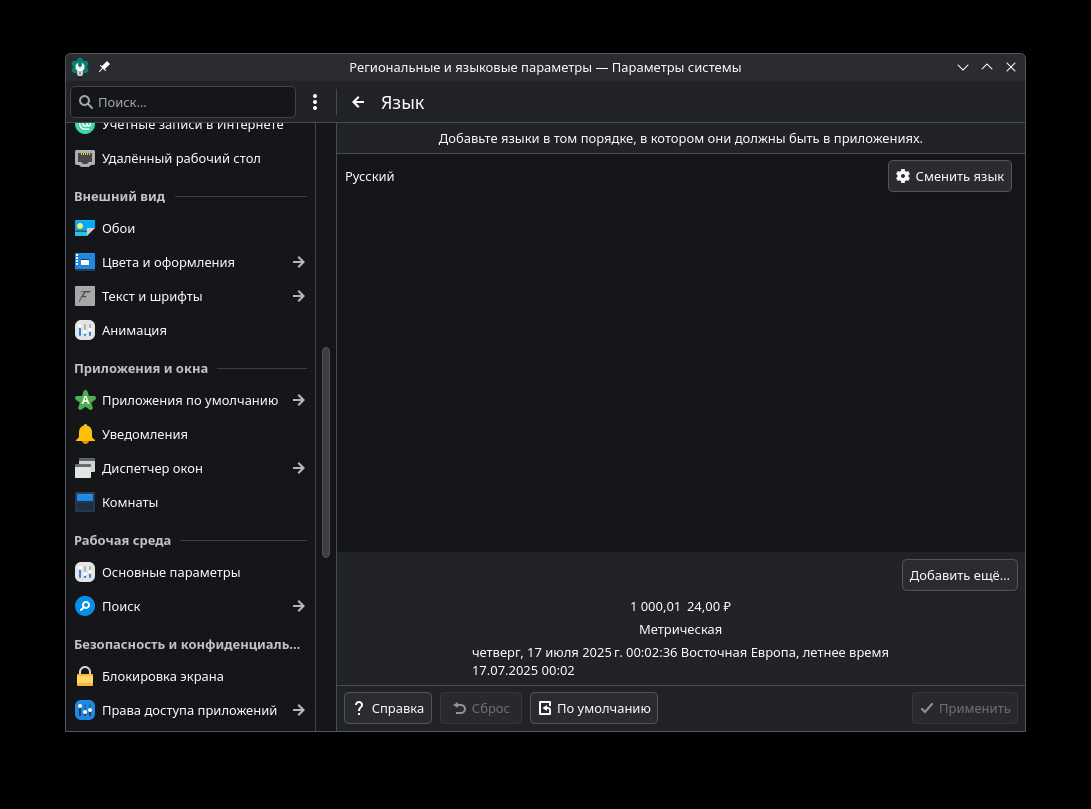Expand Текст и шрифты submenu arrow
Image resolution: width=1091 pixels, height=809 pixels.
(298, 296)
